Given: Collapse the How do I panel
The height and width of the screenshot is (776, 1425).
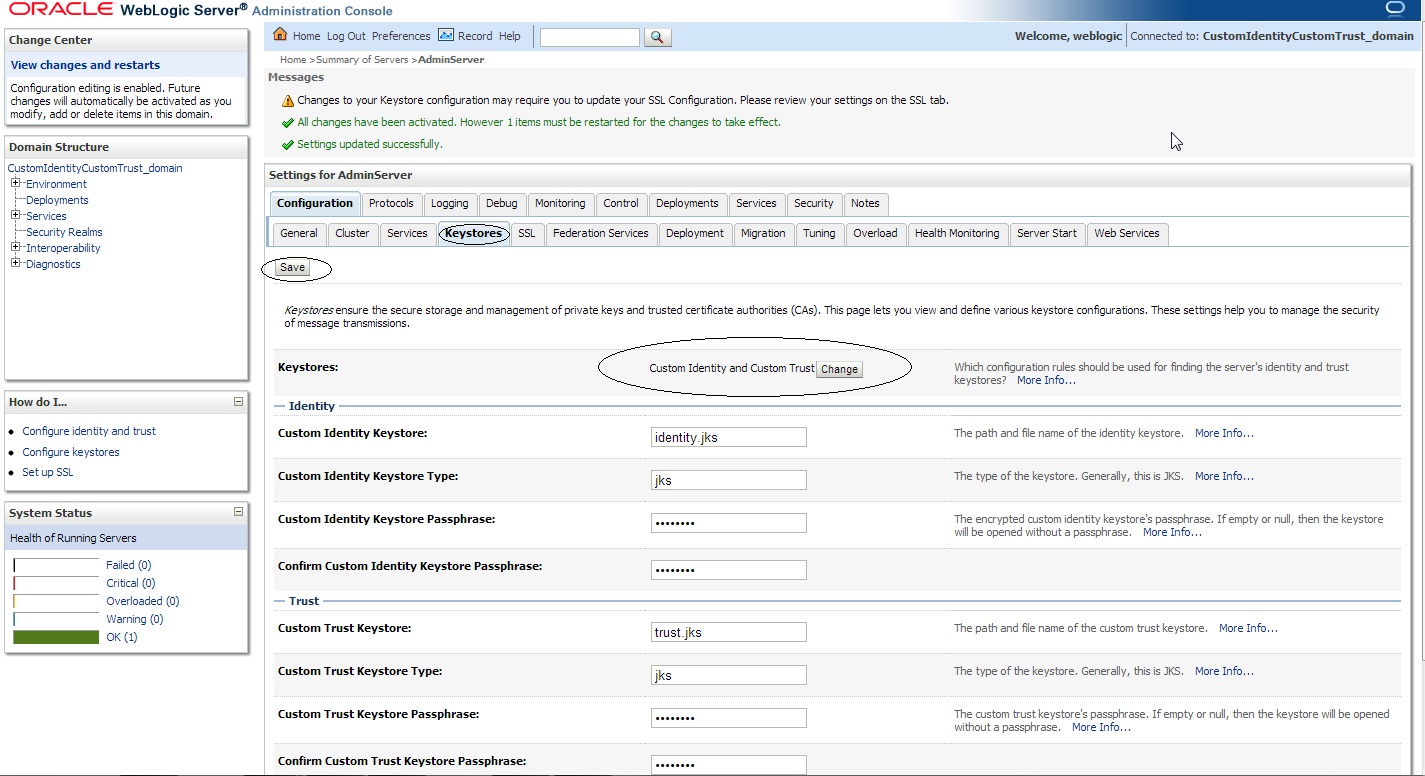Looking at the screenshot, I should coord(238,402).
